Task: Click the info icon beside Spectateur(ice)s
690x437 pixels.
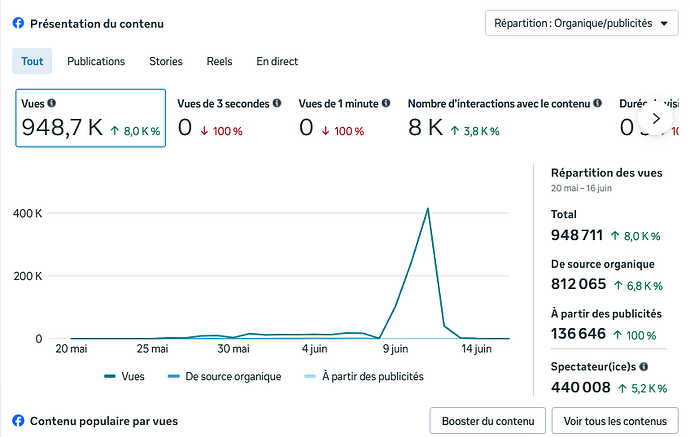Action: click(x=643, y=366)
